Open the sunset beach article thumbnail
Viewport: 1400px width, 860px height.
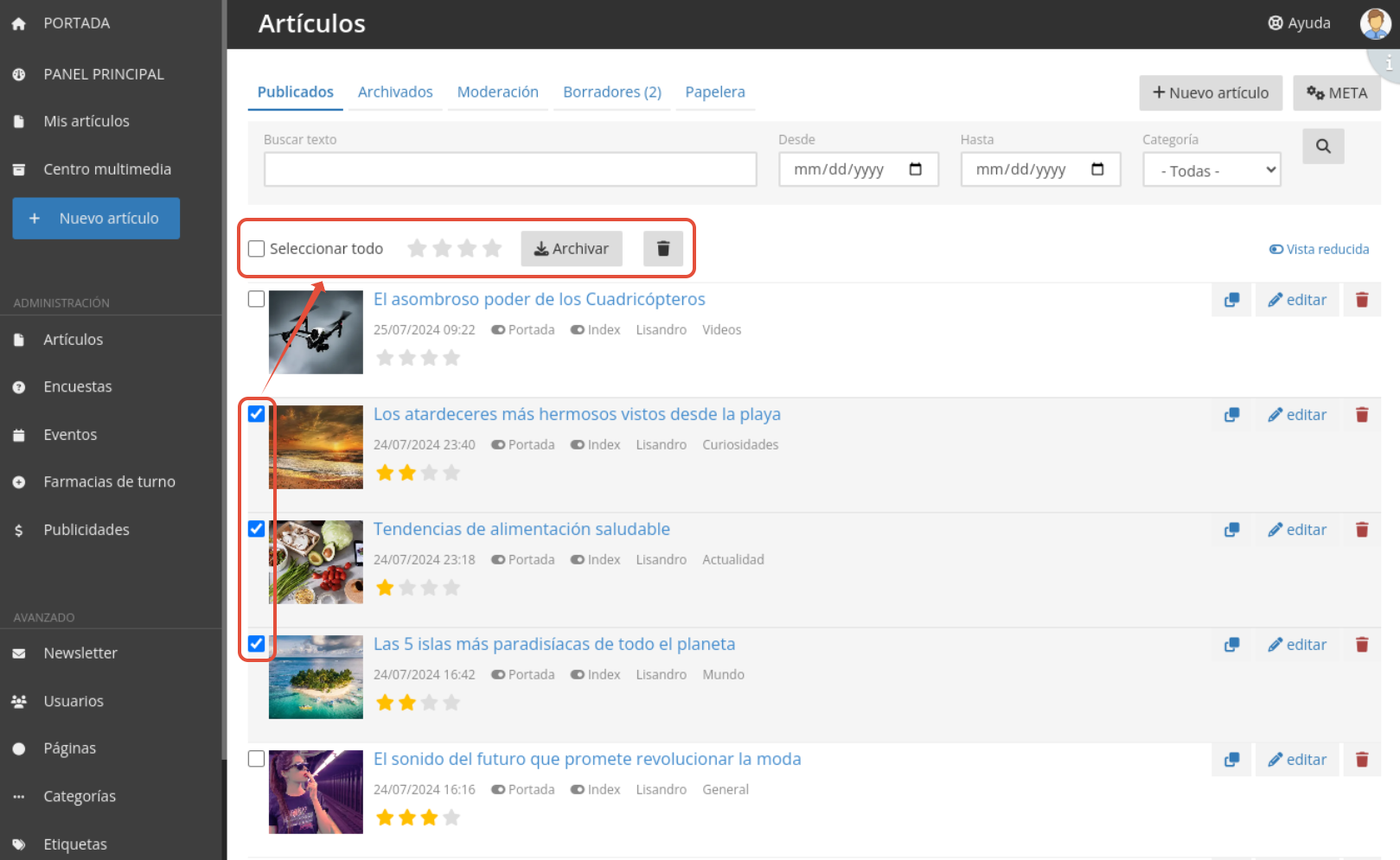[x=316, y=448]
